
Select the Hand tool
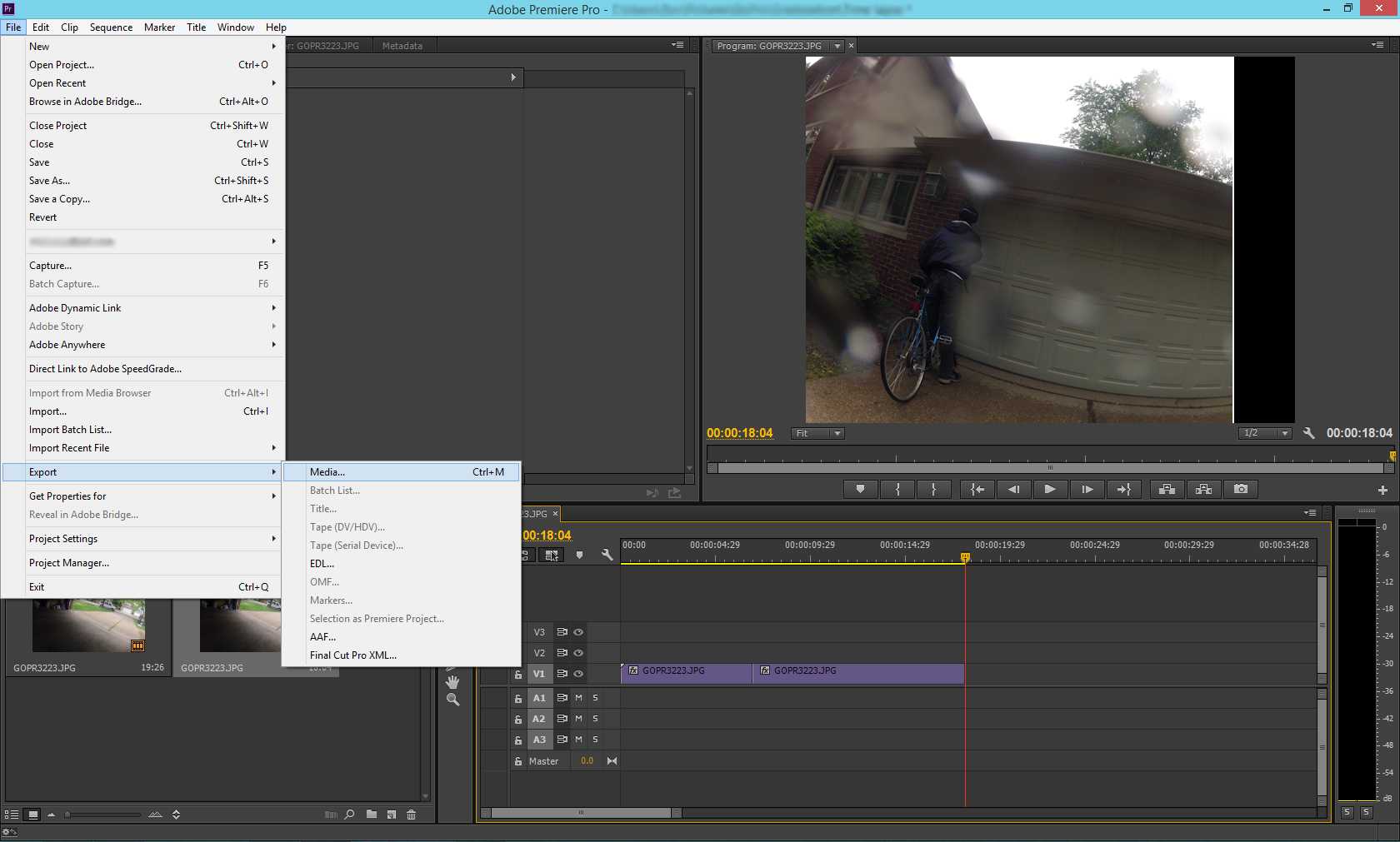[x=452, y=681]
